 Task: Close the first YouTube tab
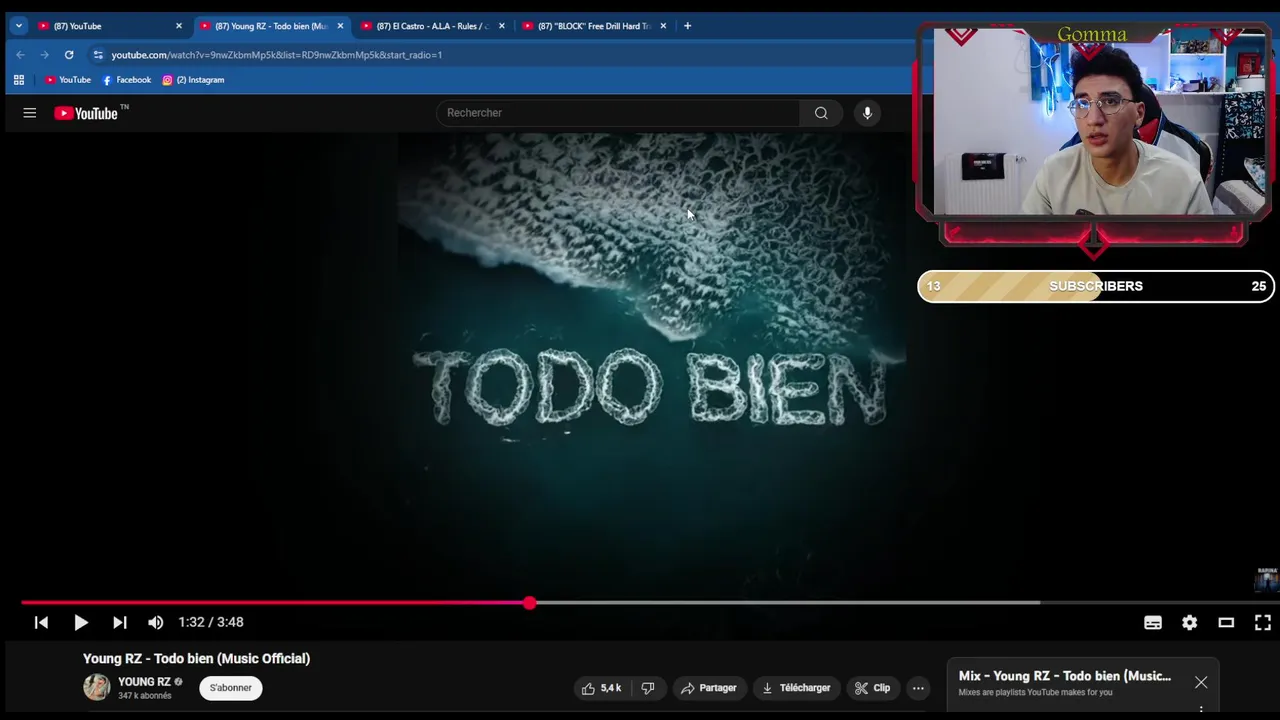pyautogui.click(x=179, y=26)
